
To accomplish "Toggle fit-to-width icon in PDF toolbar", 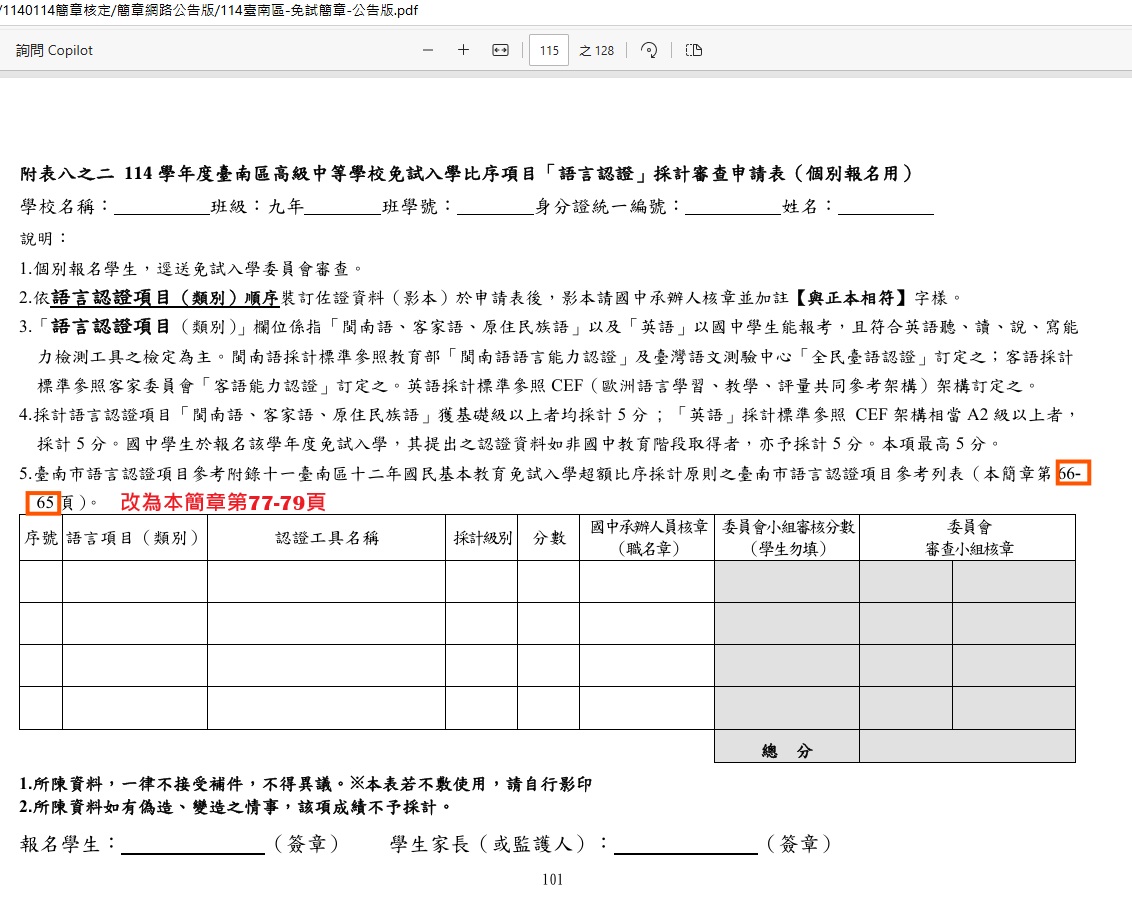I will point(500,50).
